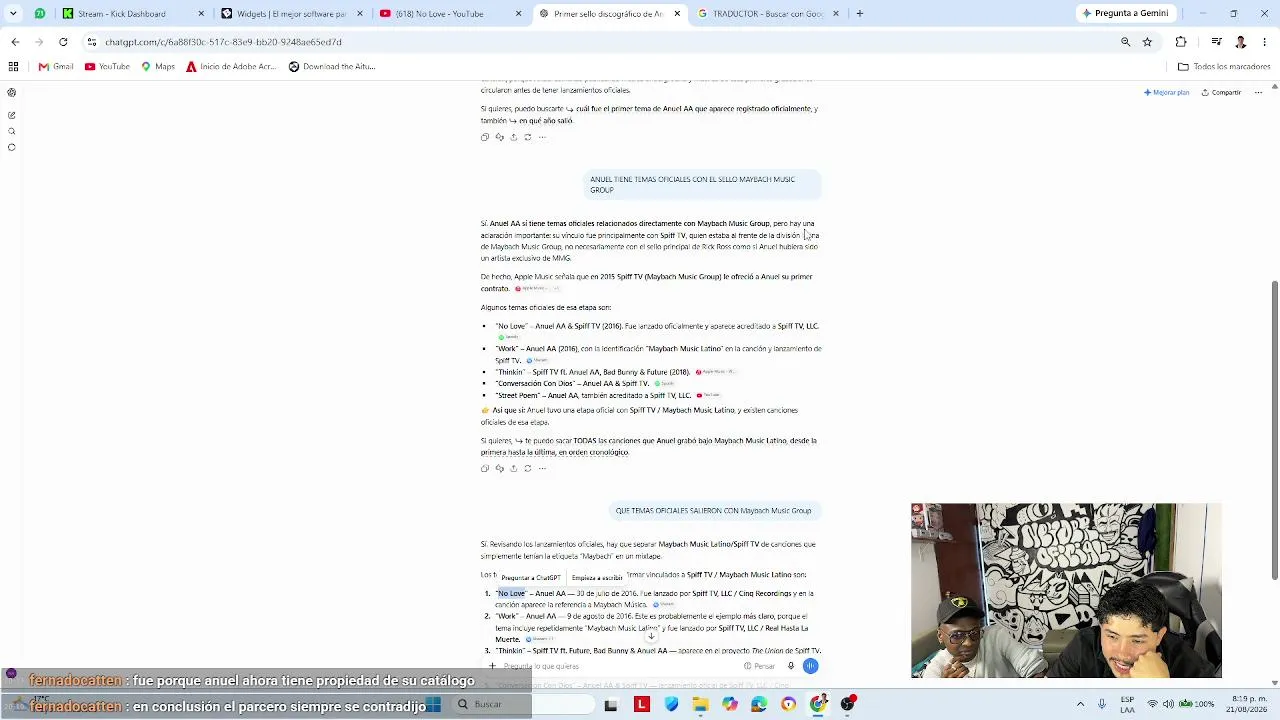The width and height of the screenshot is (1280, 720).
Task: Bookmark this page with star icon
Action: [1147, 42]
